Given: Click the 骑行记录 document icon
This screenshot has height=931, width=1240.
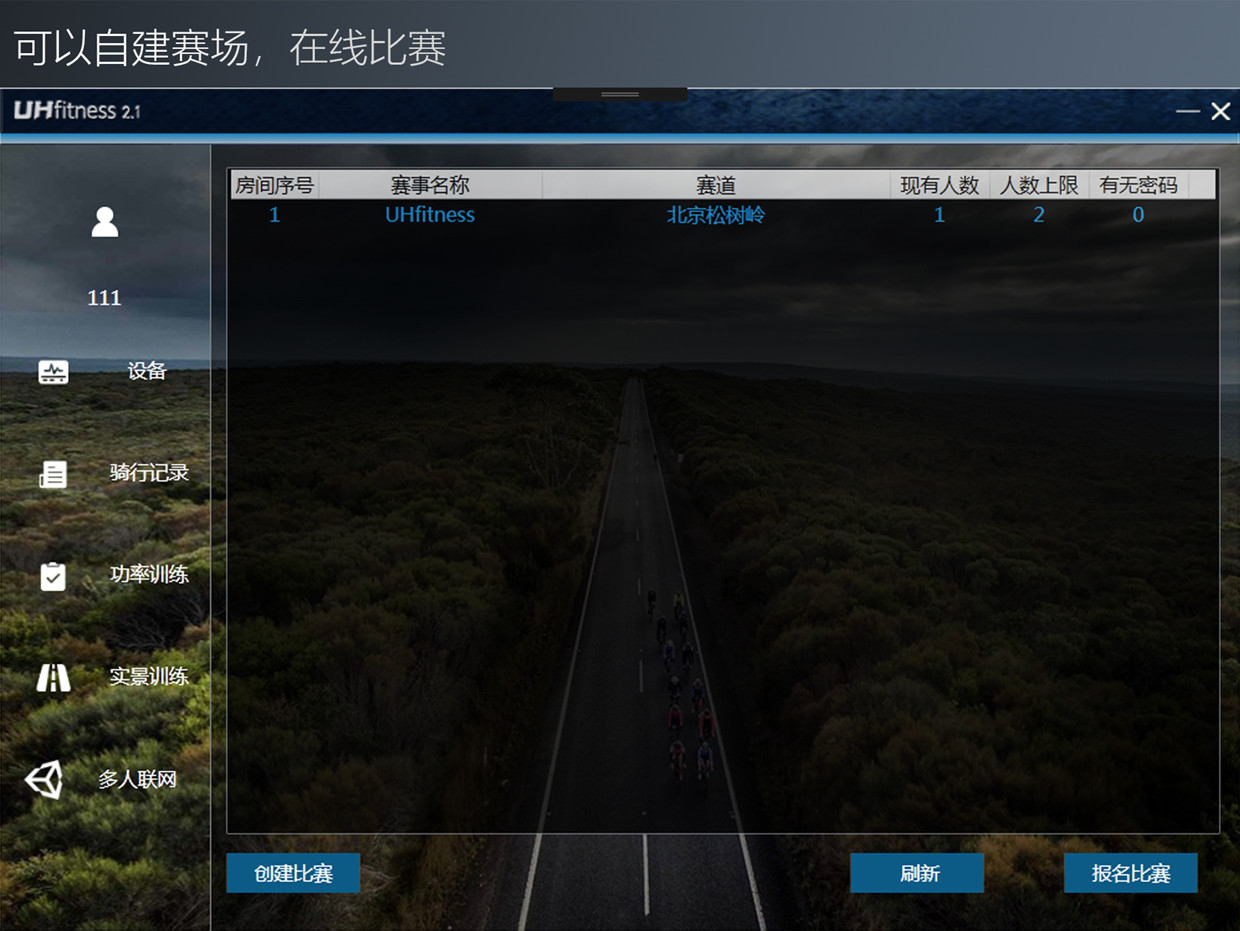Looking at the screenshot, I should (x=53, y=474).
